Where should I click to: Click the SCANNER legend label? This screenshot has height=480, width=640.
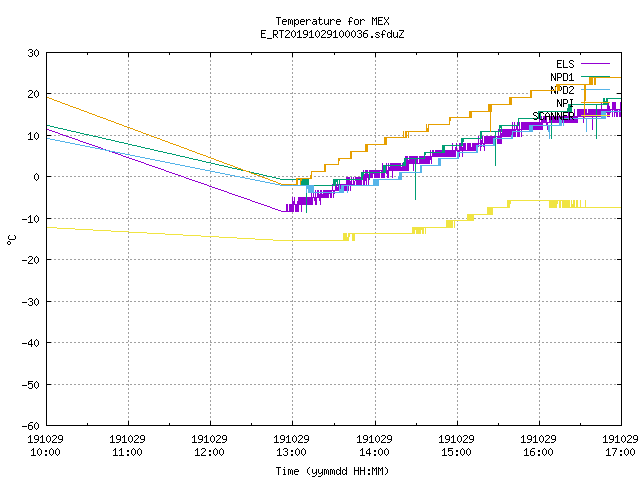(553, 116)
